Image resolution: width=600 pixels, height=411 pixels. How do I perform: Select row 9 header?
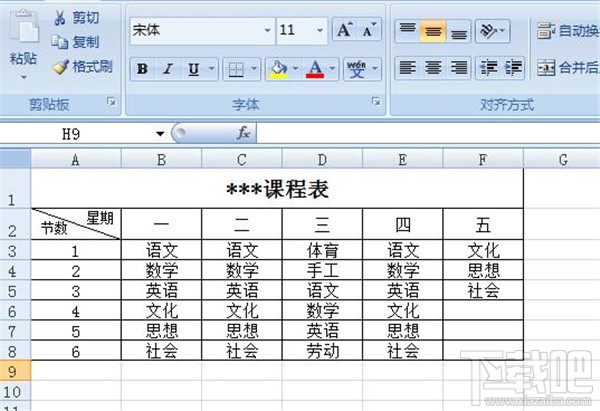15,371
